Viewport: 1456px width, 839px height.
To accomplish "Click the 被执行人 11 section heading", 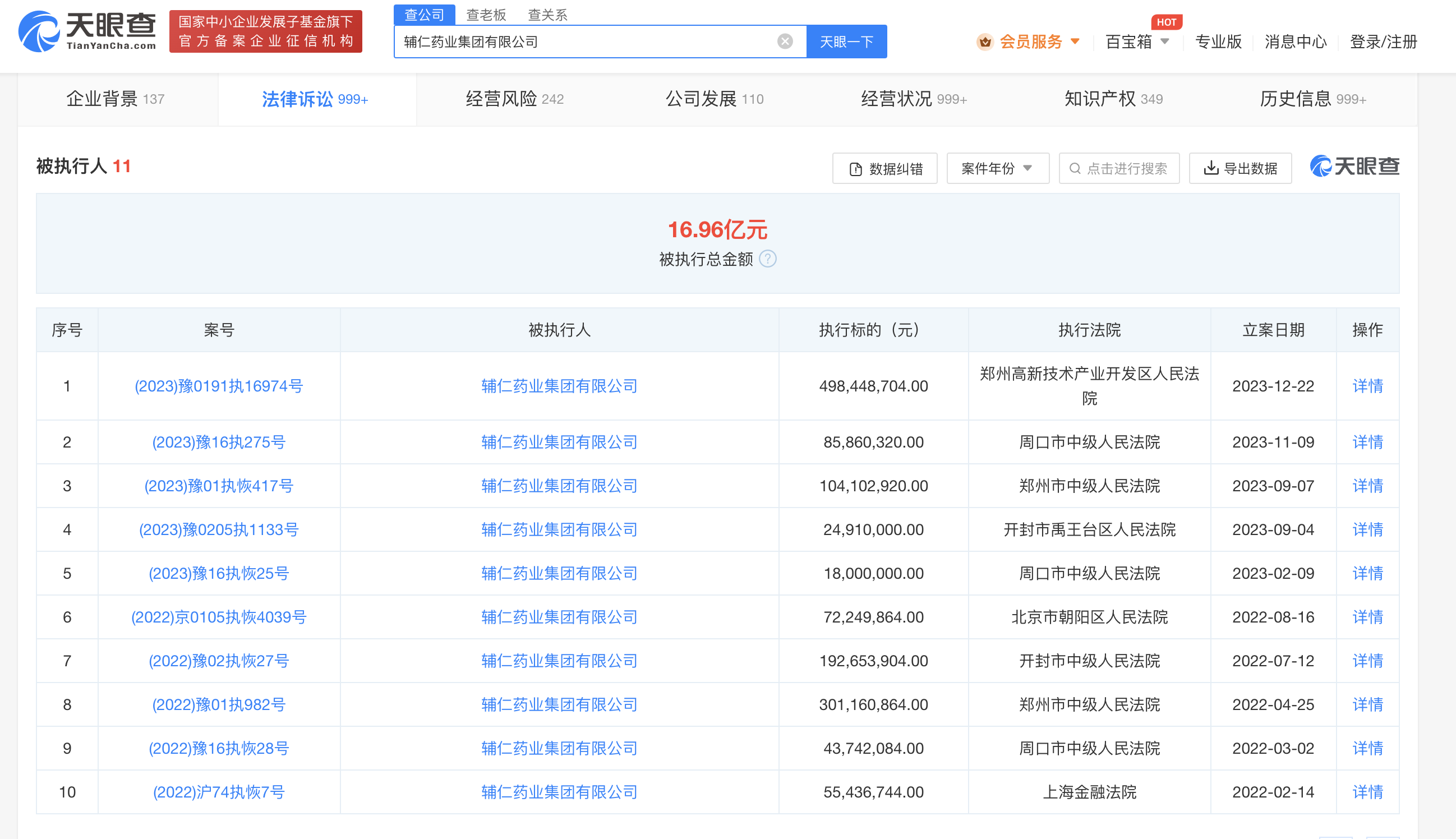I will click(x=84, y=167).
